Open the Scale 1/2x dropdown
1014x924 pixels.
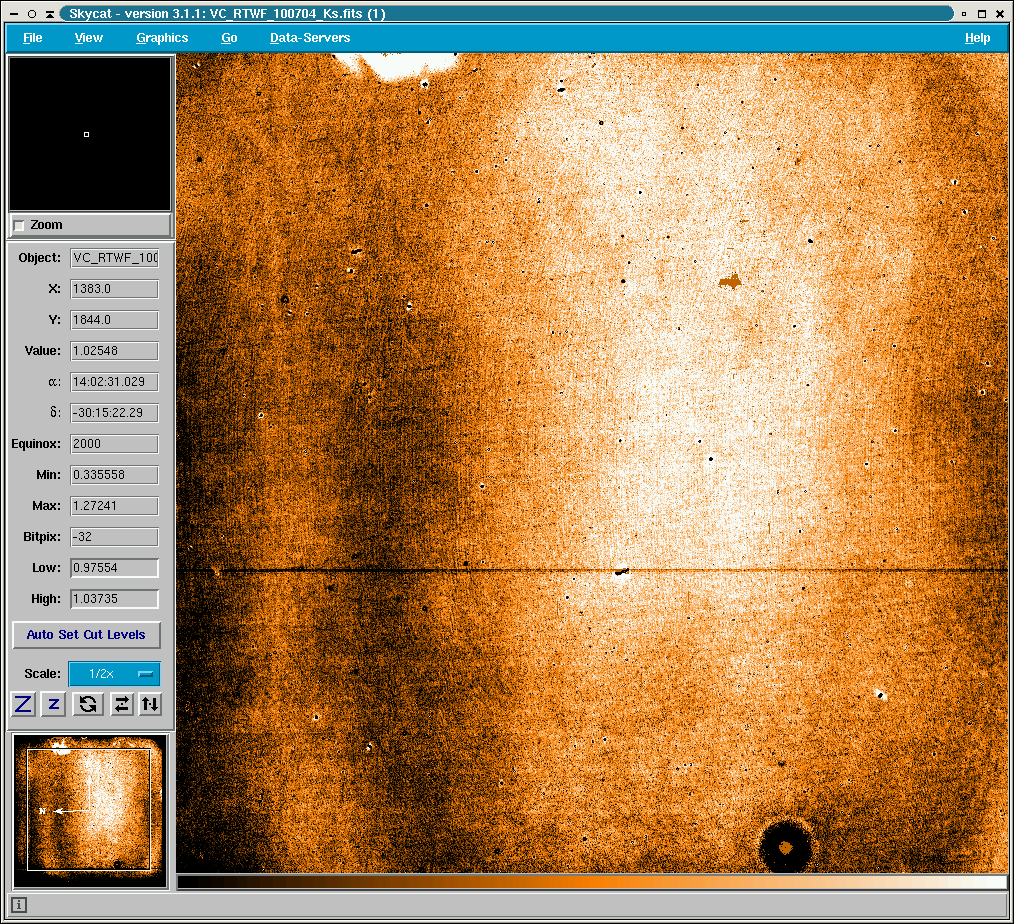tap(114, 674)
